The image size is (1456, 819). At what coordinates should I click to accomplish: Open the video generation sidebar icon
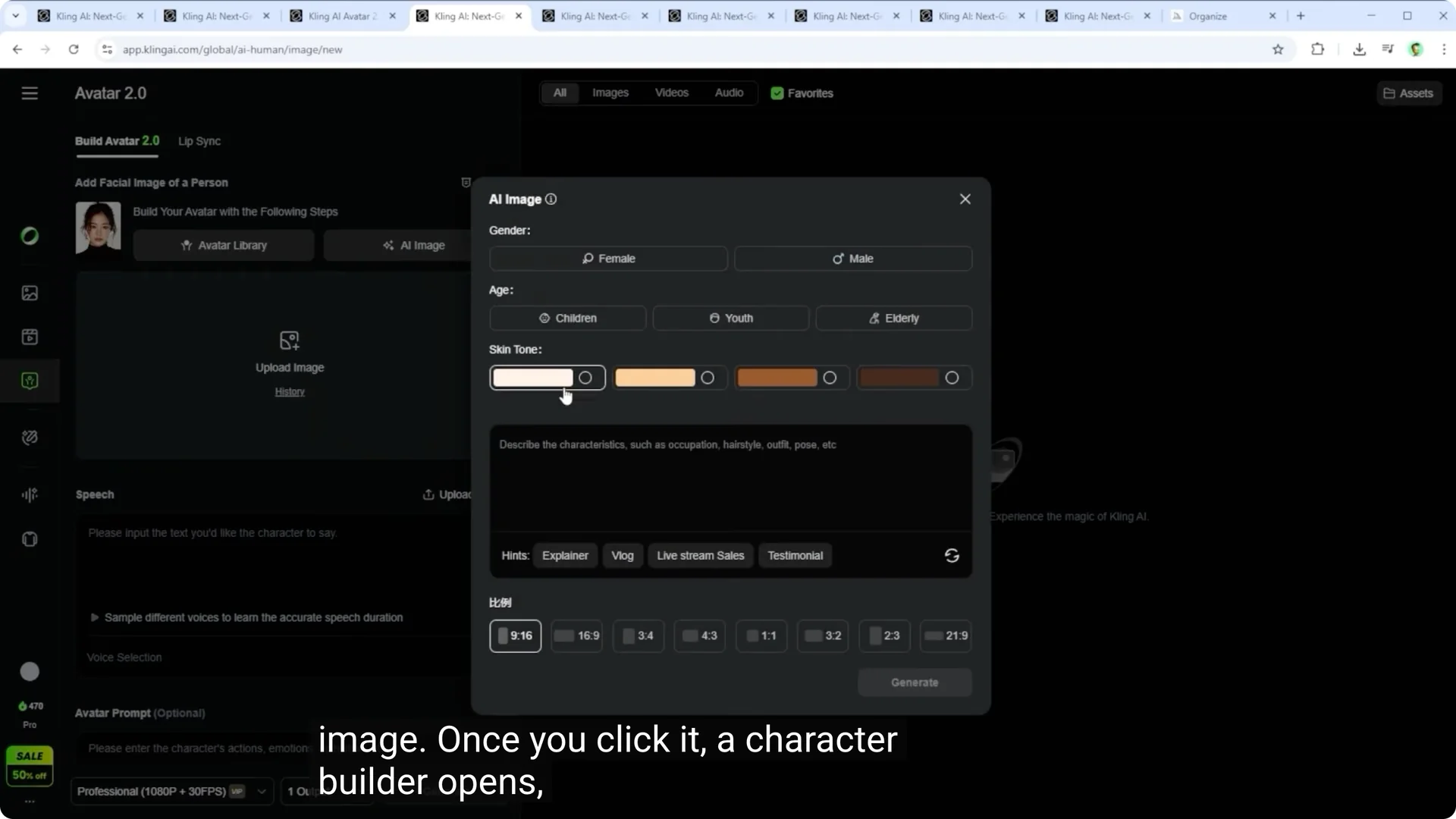(30, 337)
